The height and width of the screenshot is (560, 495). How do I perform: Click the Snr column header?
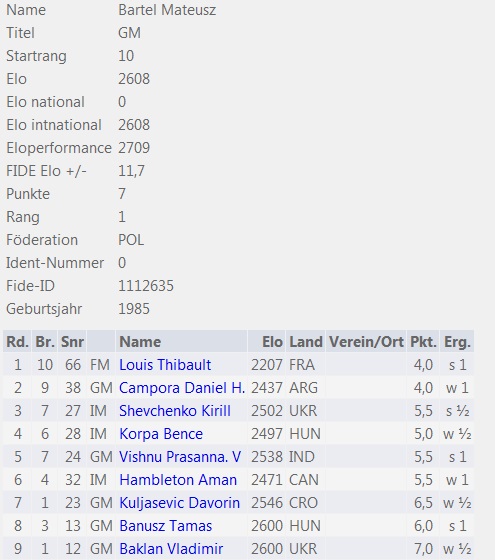pyautogui.click(x=72, y=342)
